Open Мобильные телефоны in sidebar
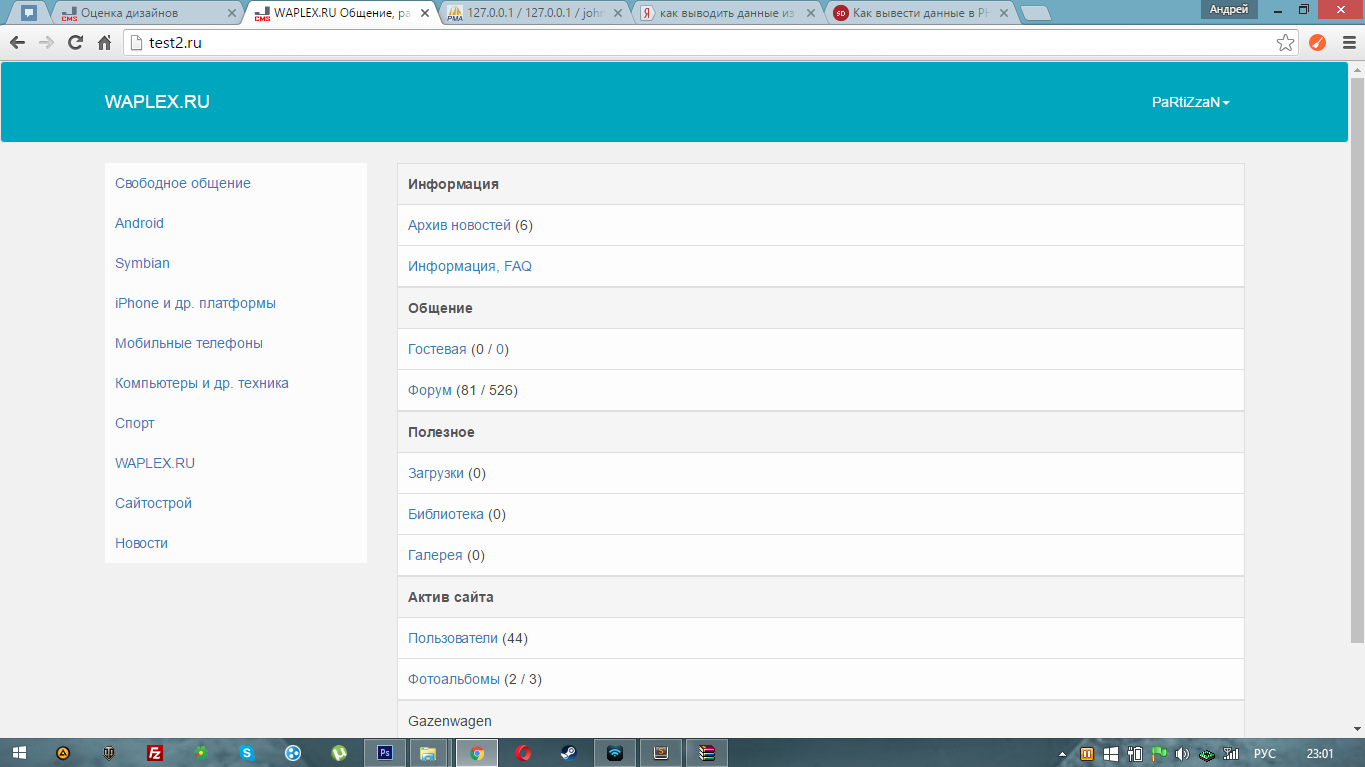1365x767 pixels. pos(189,343)
